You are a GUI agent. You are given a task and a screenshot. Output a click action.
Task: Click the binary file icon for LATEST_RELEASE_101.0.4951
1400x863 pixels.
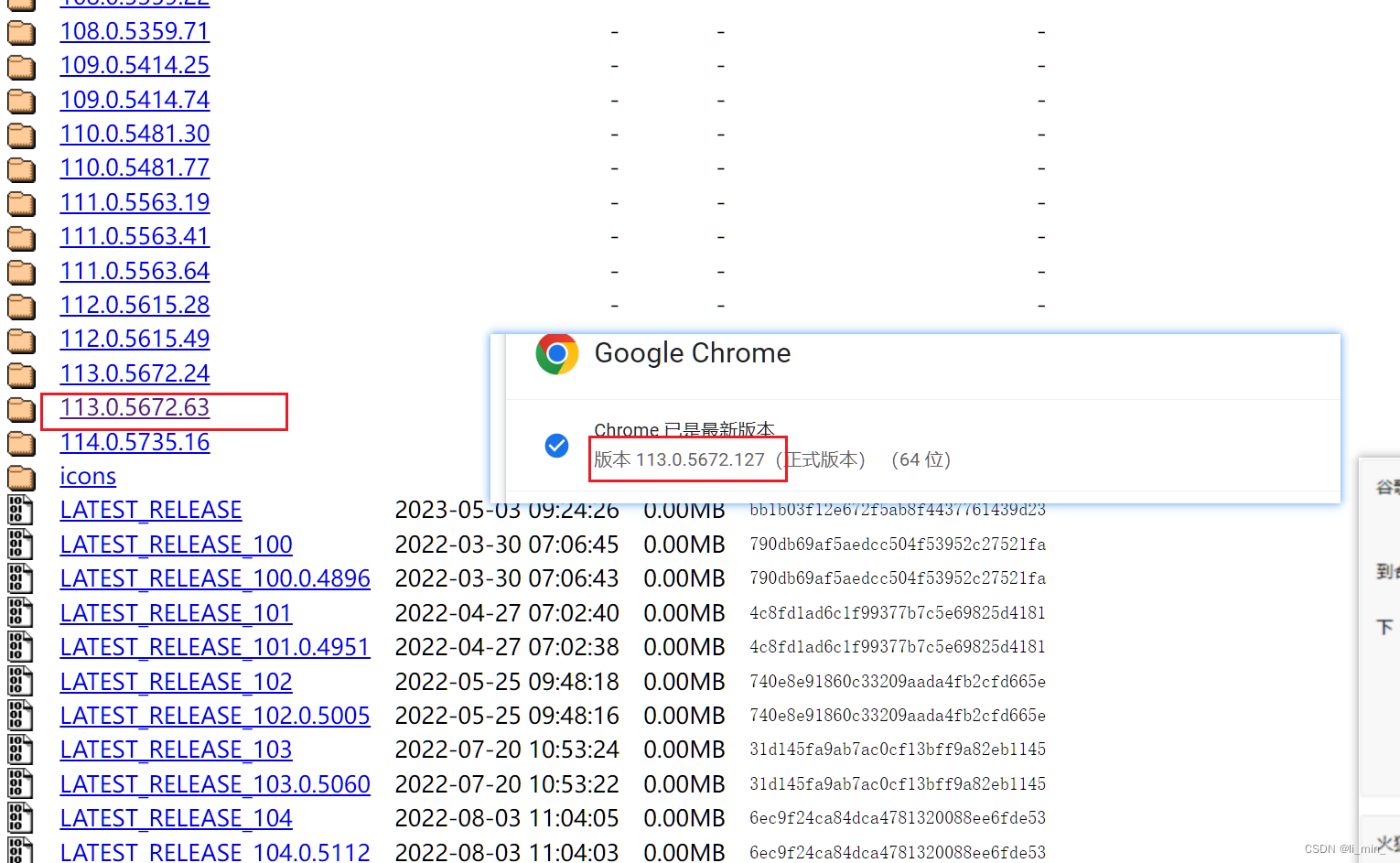point(20,647)
